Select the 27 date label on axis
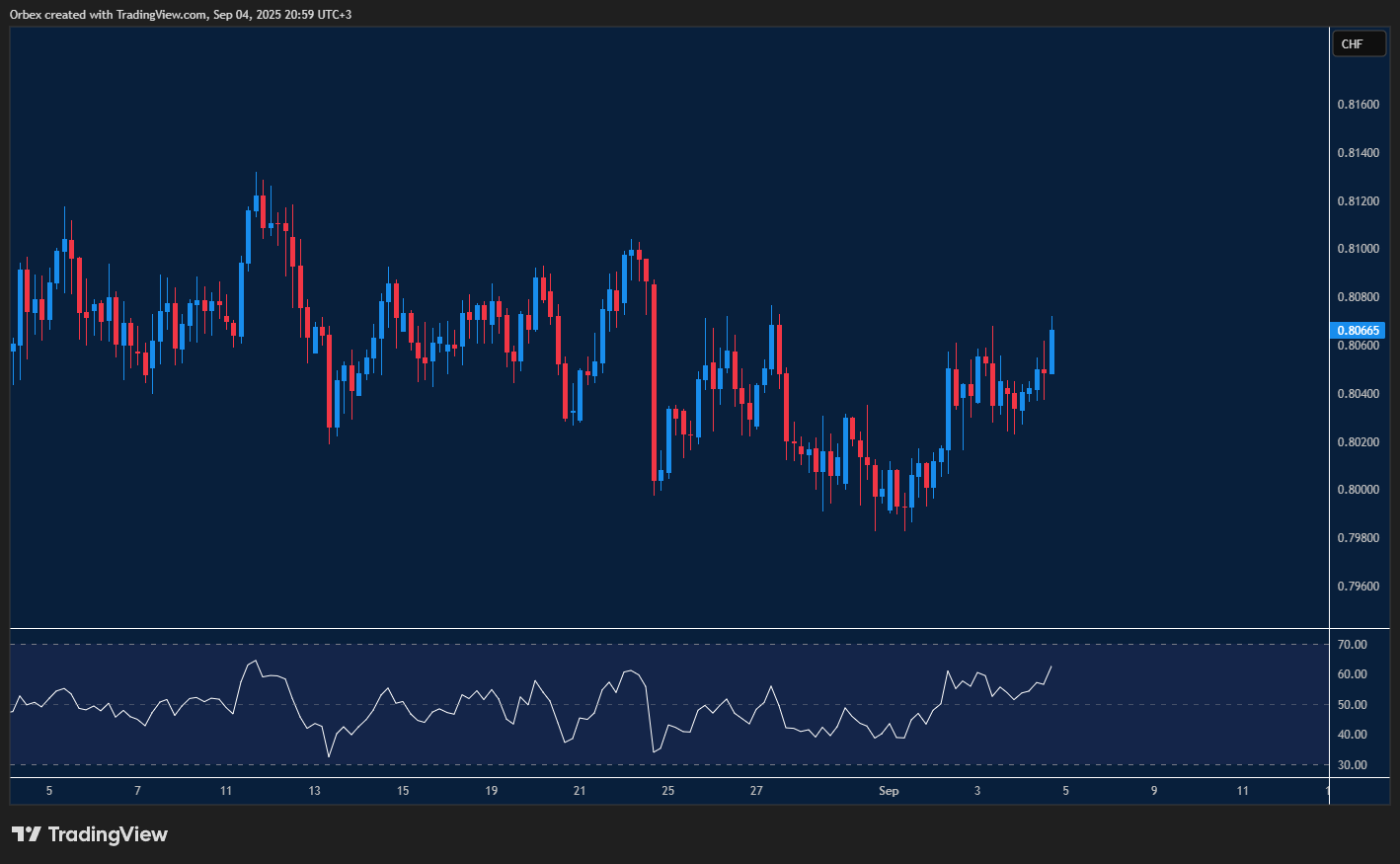Image resolution: width=1400 pixels, height=864 pixels. click(x=756, y=791)
